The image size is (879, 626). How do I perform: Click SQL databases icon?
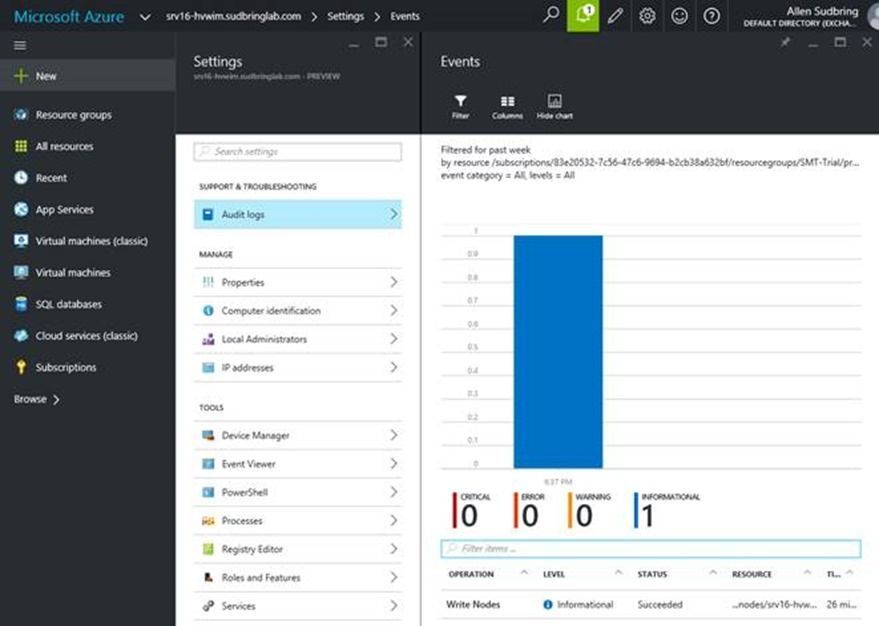tap(21, 304)
